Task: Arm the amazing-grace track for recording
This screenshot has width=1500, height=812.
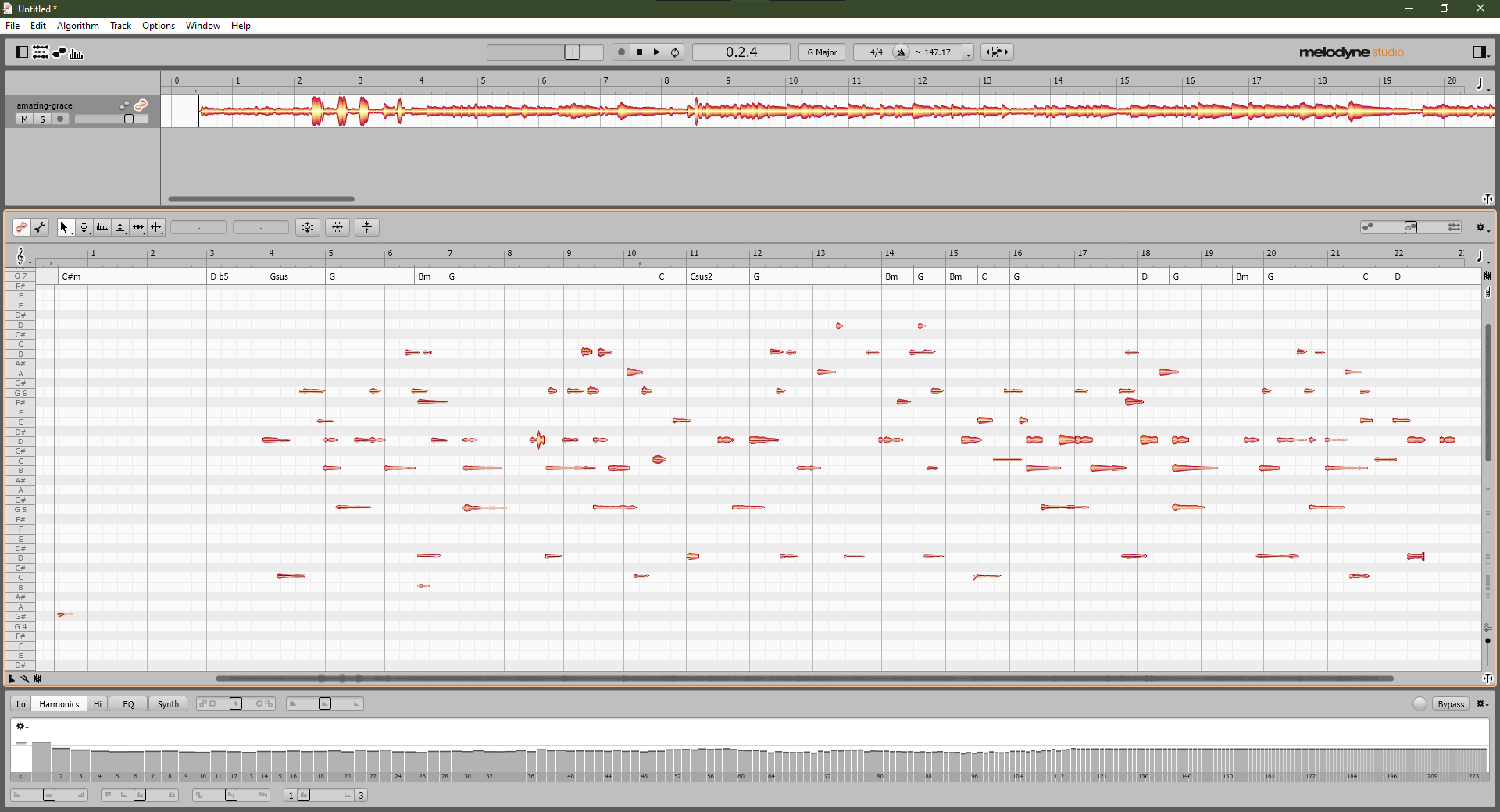Action: click(x=59, y=119)
